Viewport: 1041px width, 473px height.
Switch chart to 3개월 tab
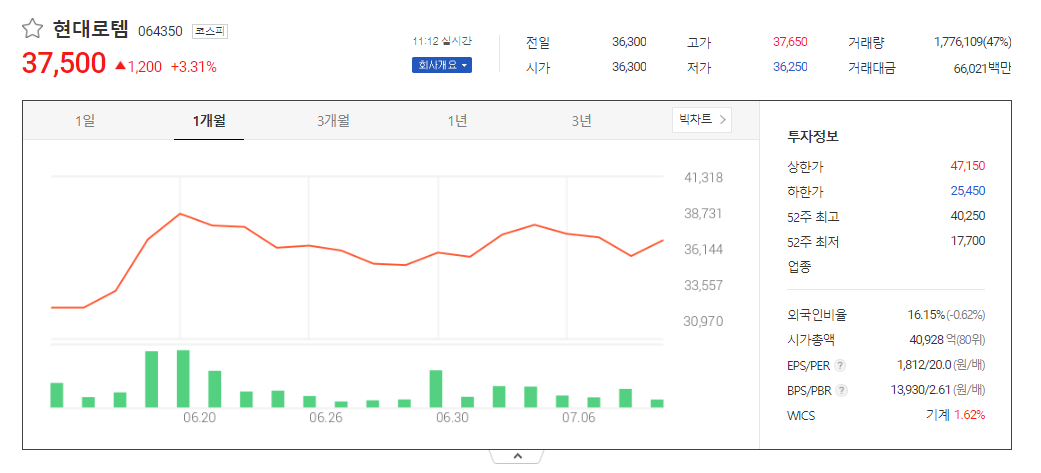333,121
